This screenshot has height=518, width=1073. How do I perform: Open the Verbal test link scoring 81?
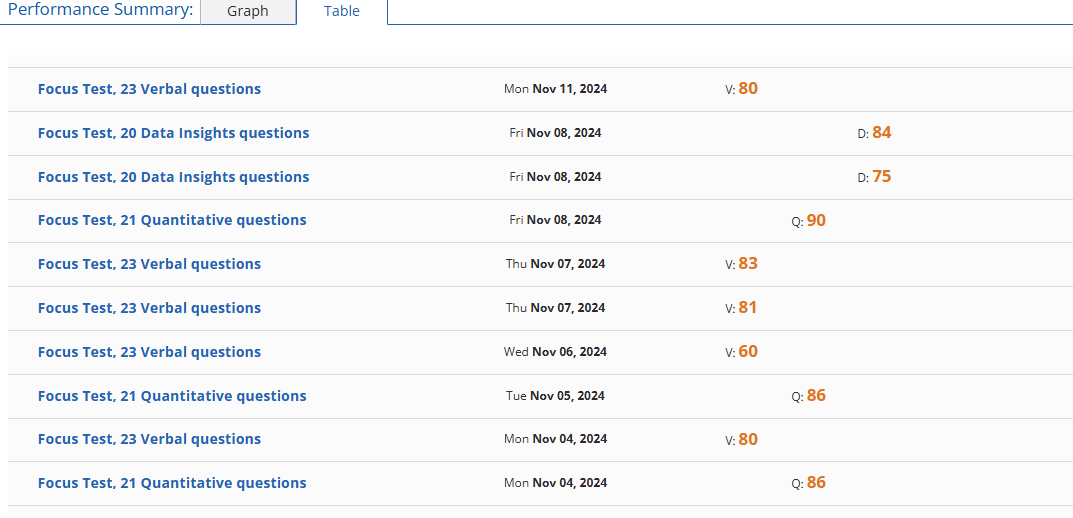pyautogui.click(x=149, y=308)
